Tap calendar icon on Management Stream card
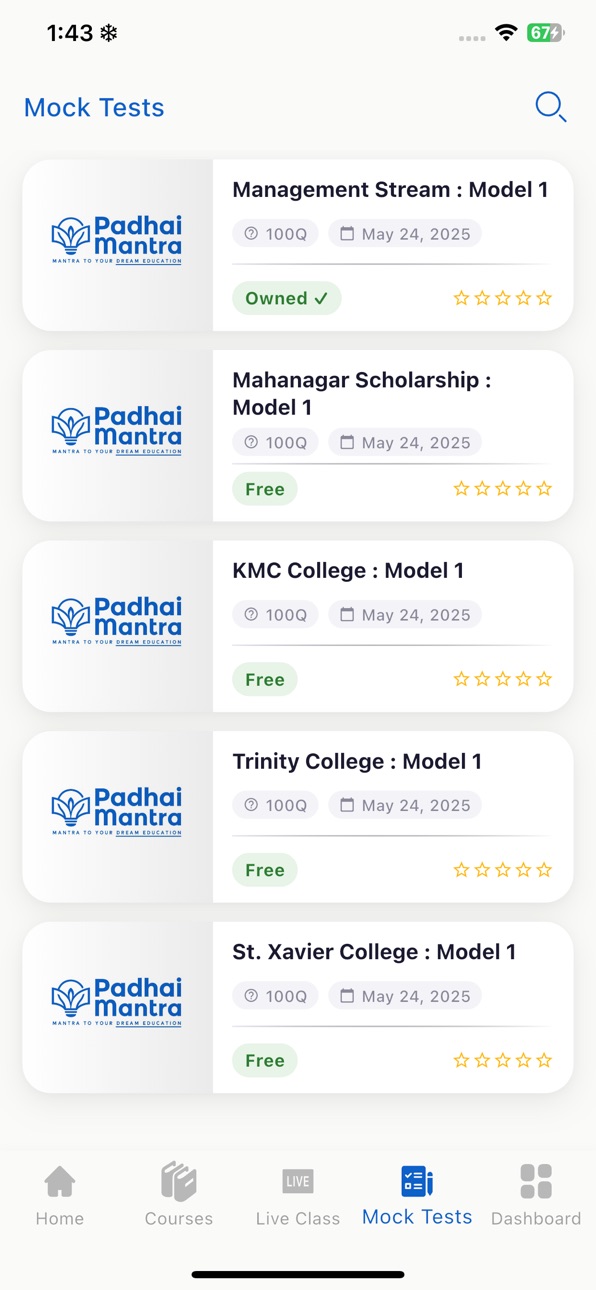This screenshot has width=596, height=1290. click(347, 234)
